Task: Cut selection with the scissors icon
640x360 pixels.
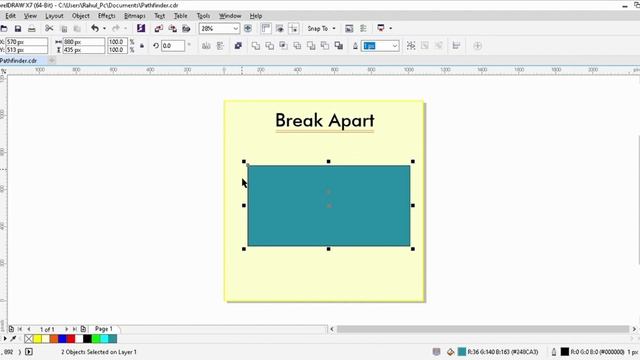Action: [x=49, y=29]
